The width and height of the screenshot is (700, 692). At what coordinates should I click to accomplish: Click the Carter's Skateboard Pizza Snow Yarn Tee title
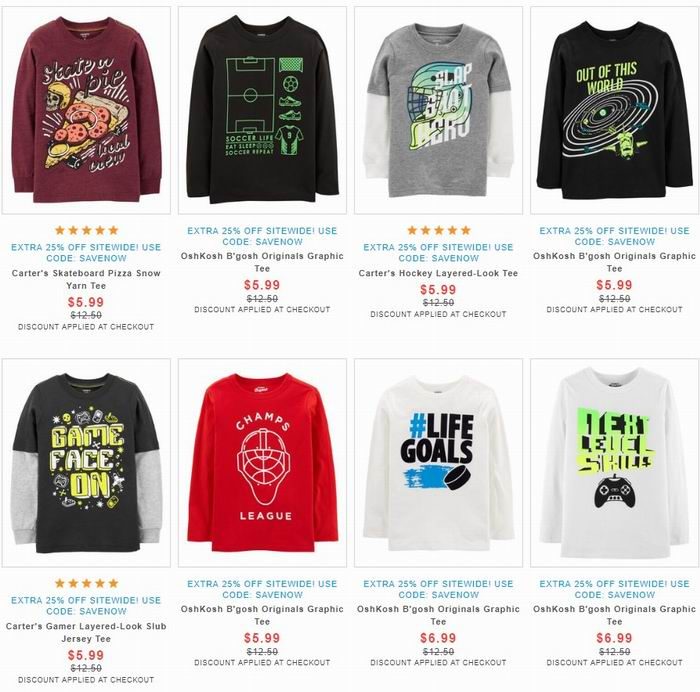(86, 279)
